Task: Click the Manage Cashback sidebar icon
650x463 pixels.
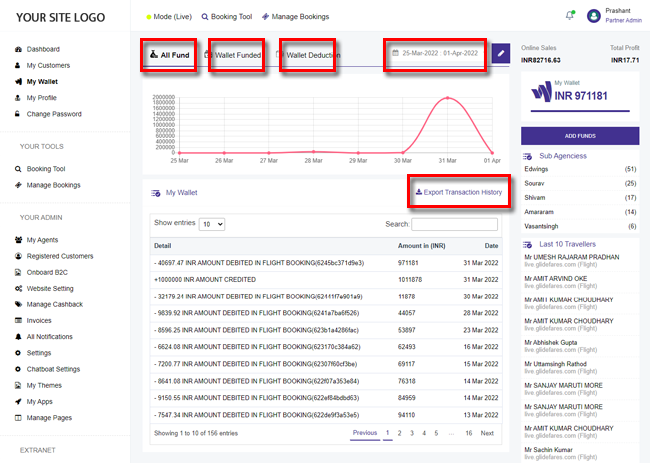Action: coord(18,305)
